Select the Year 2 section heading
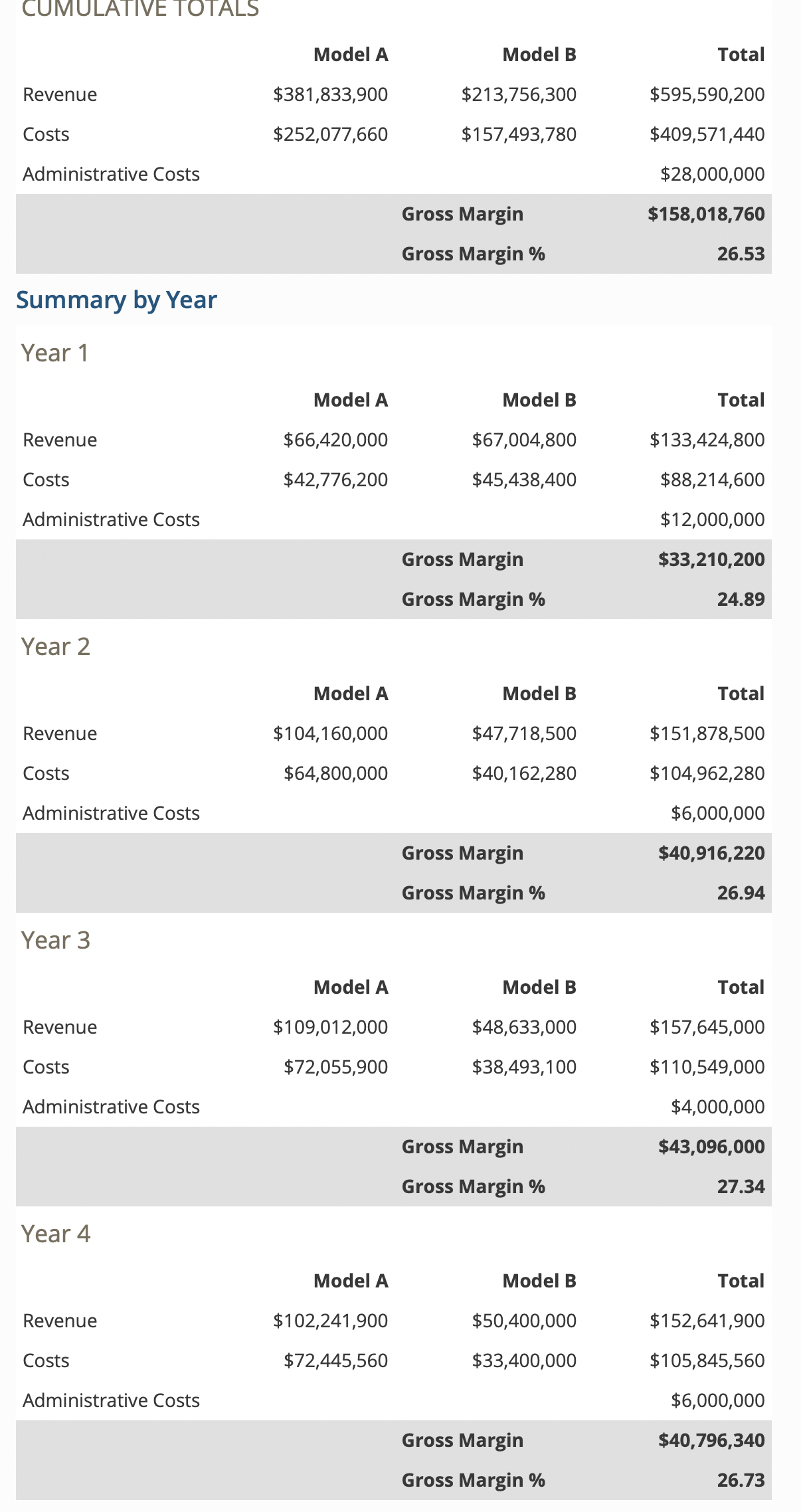The width and height of the screenshot is (801, 1512). [56, 646]
